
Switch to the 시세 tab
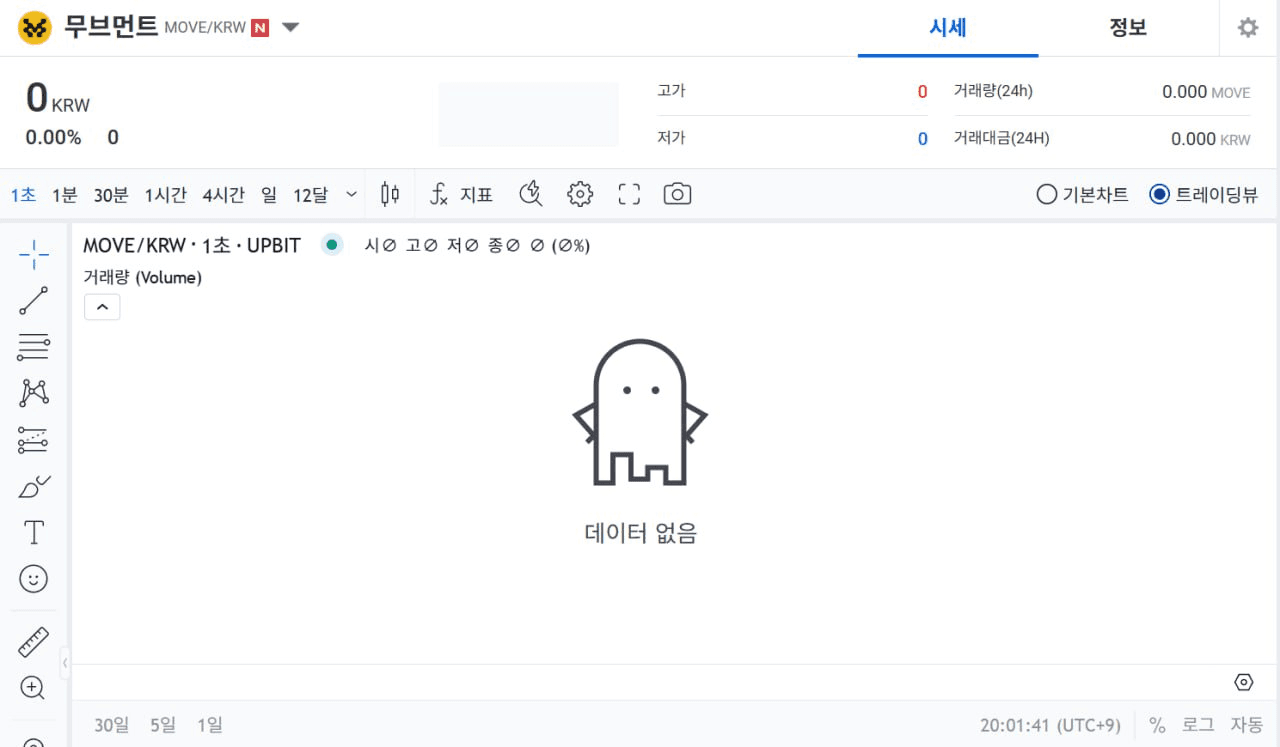pos(948,28)
